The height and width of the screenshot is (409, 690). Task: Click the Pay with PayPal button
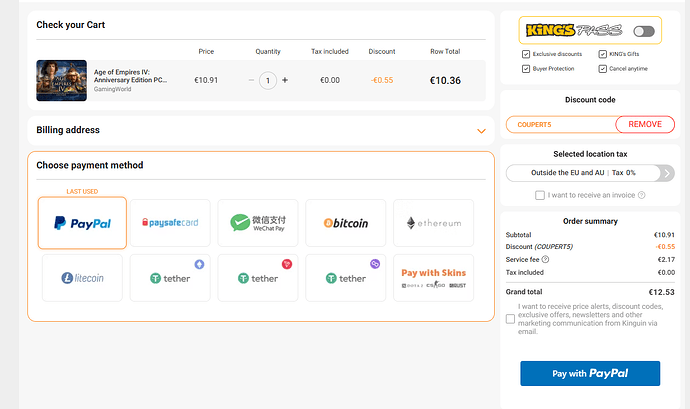pos(590,373)
